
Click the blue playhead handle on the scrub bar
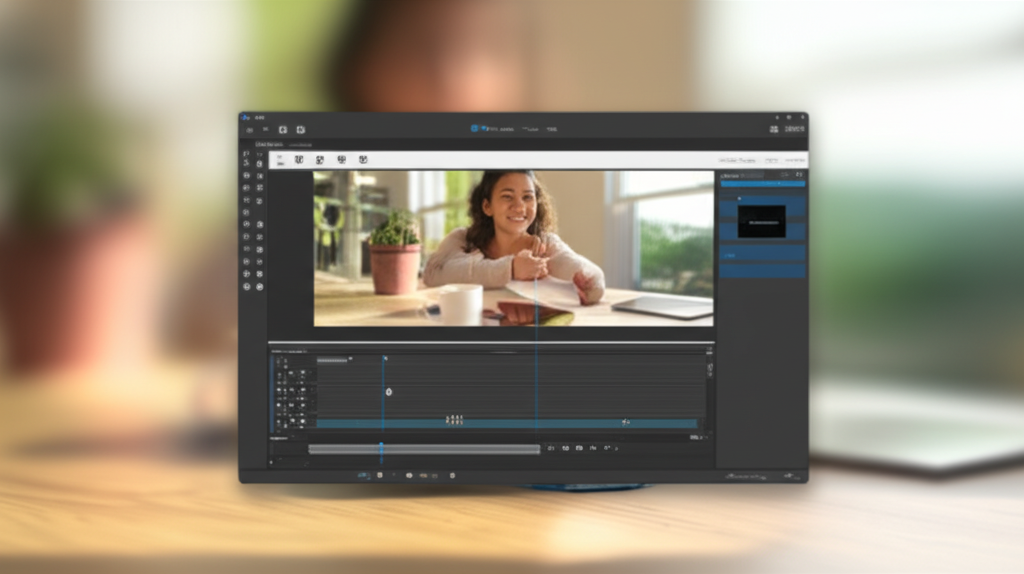[x=381, y=448]
